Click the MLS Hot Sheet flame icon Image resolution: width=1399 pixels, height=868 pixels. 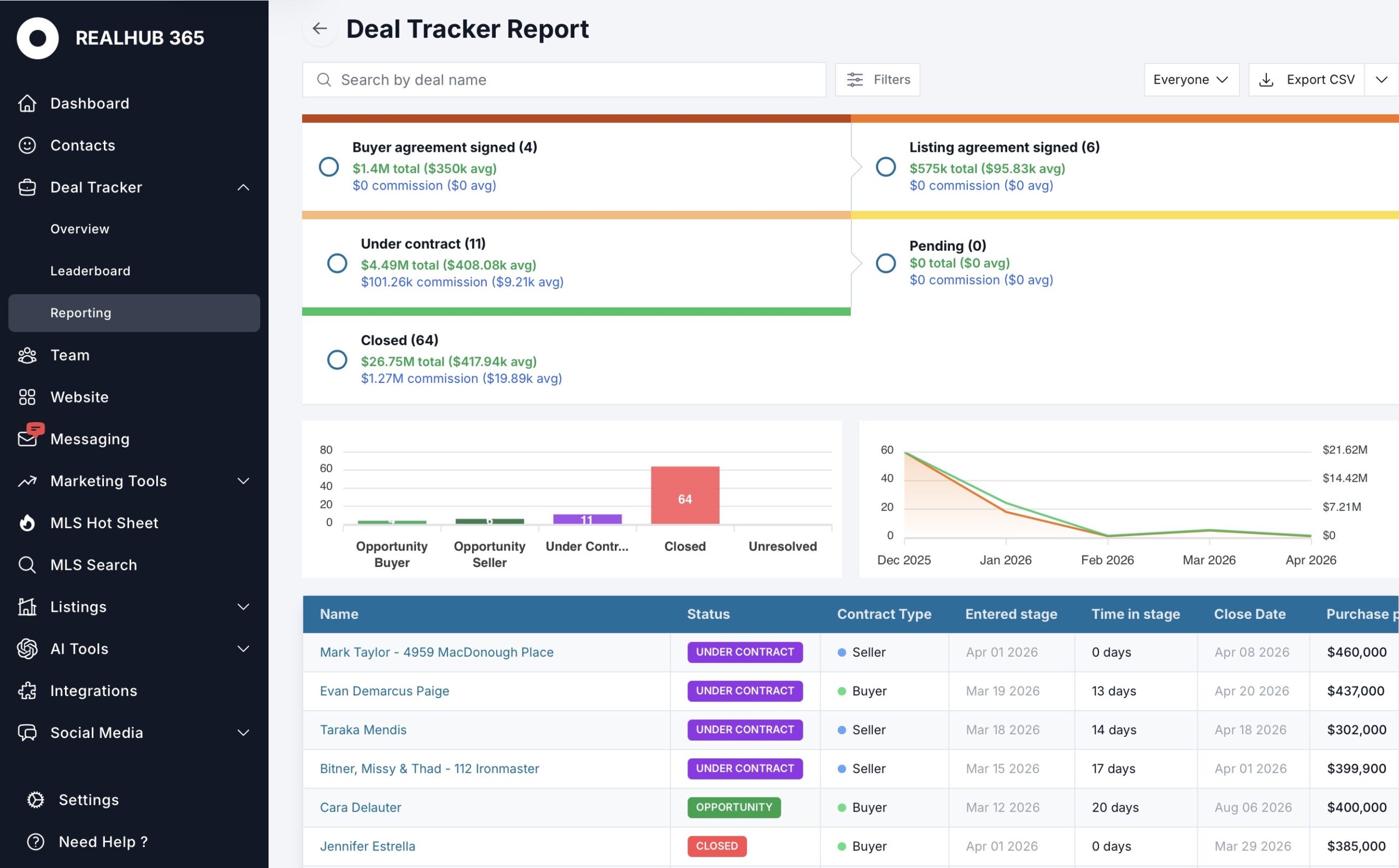tap(27, 523)
